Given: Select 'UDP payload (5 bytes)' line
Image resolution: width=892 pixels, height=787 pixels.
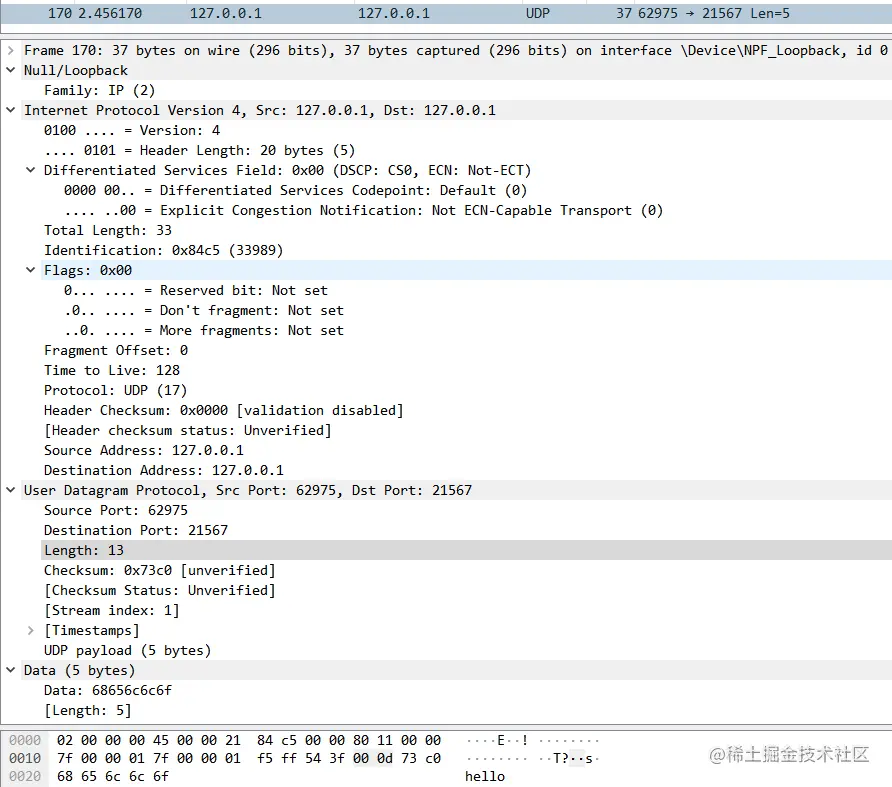Looking at the screenshot, I should pos(128,650).
